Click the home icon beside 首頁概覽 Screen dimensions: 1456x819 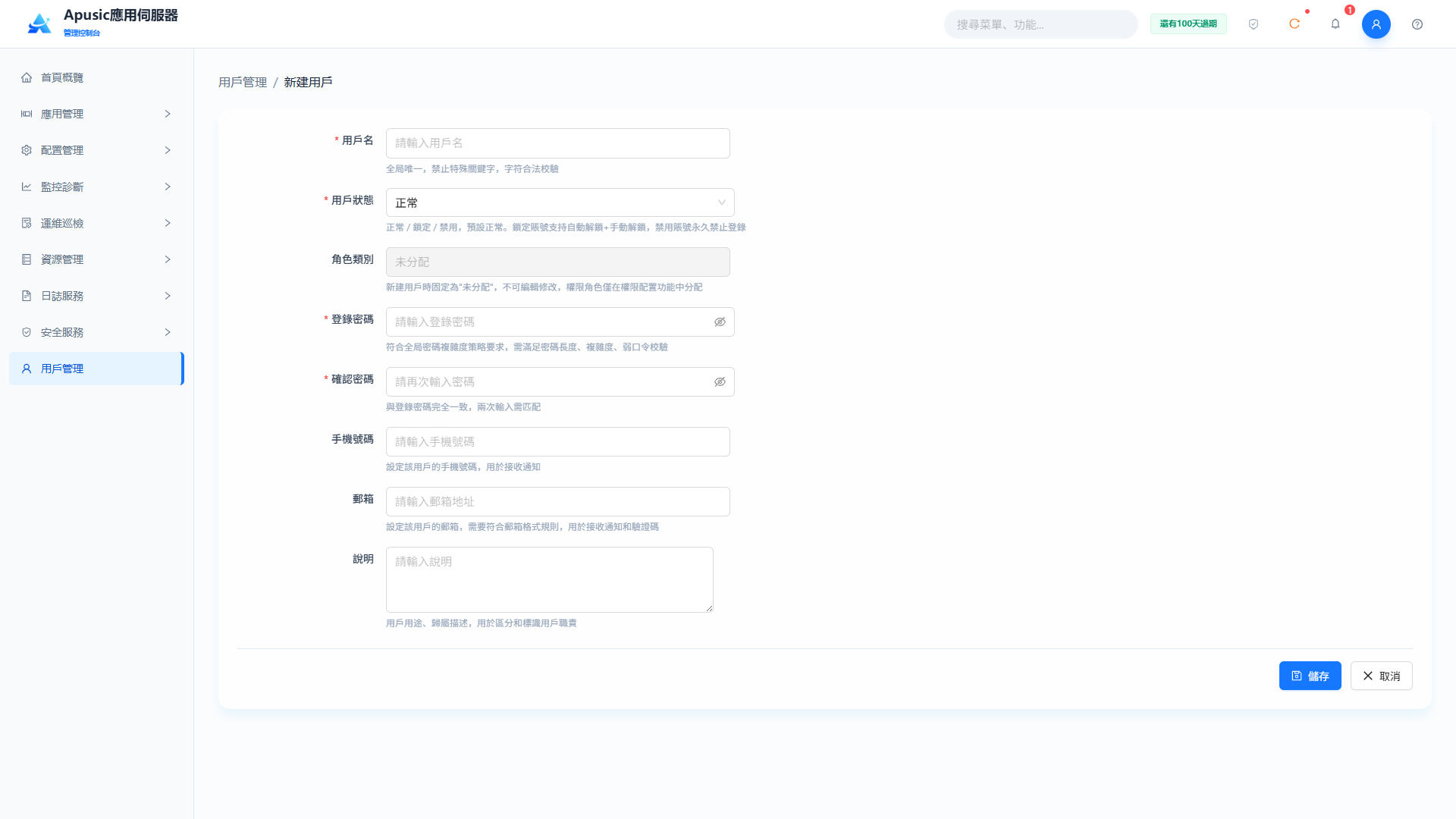[x=27, y=77]
